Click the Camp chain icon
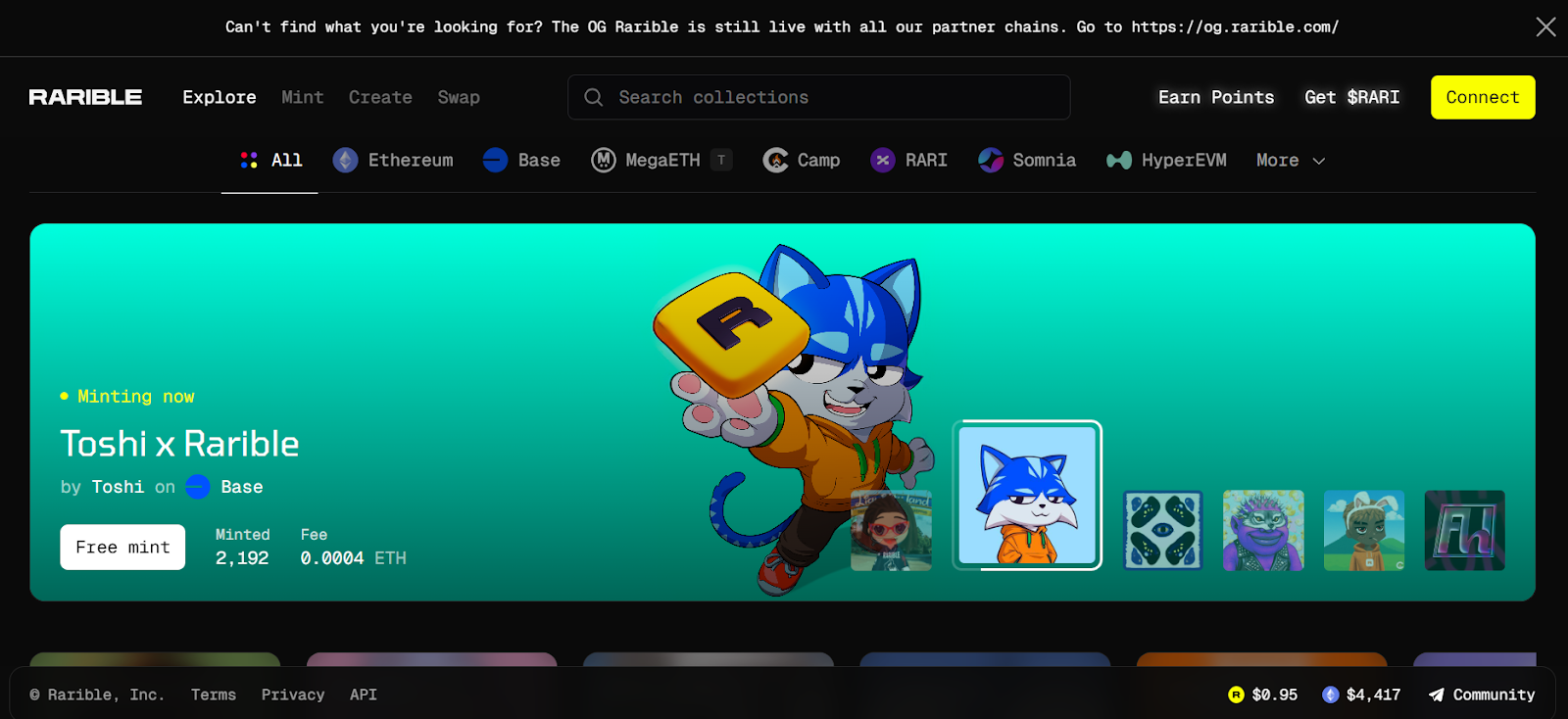 tap(775, 160)
